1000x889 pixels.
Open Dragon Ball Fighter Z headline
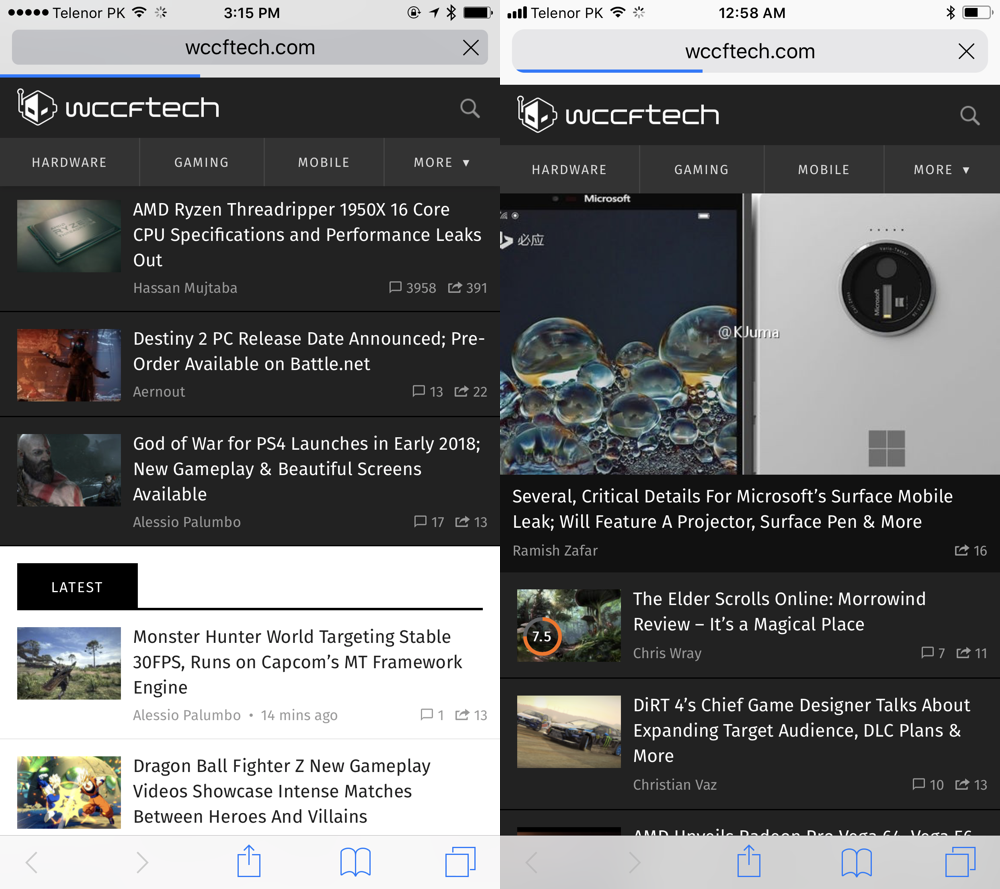click(x=282, y=791)
